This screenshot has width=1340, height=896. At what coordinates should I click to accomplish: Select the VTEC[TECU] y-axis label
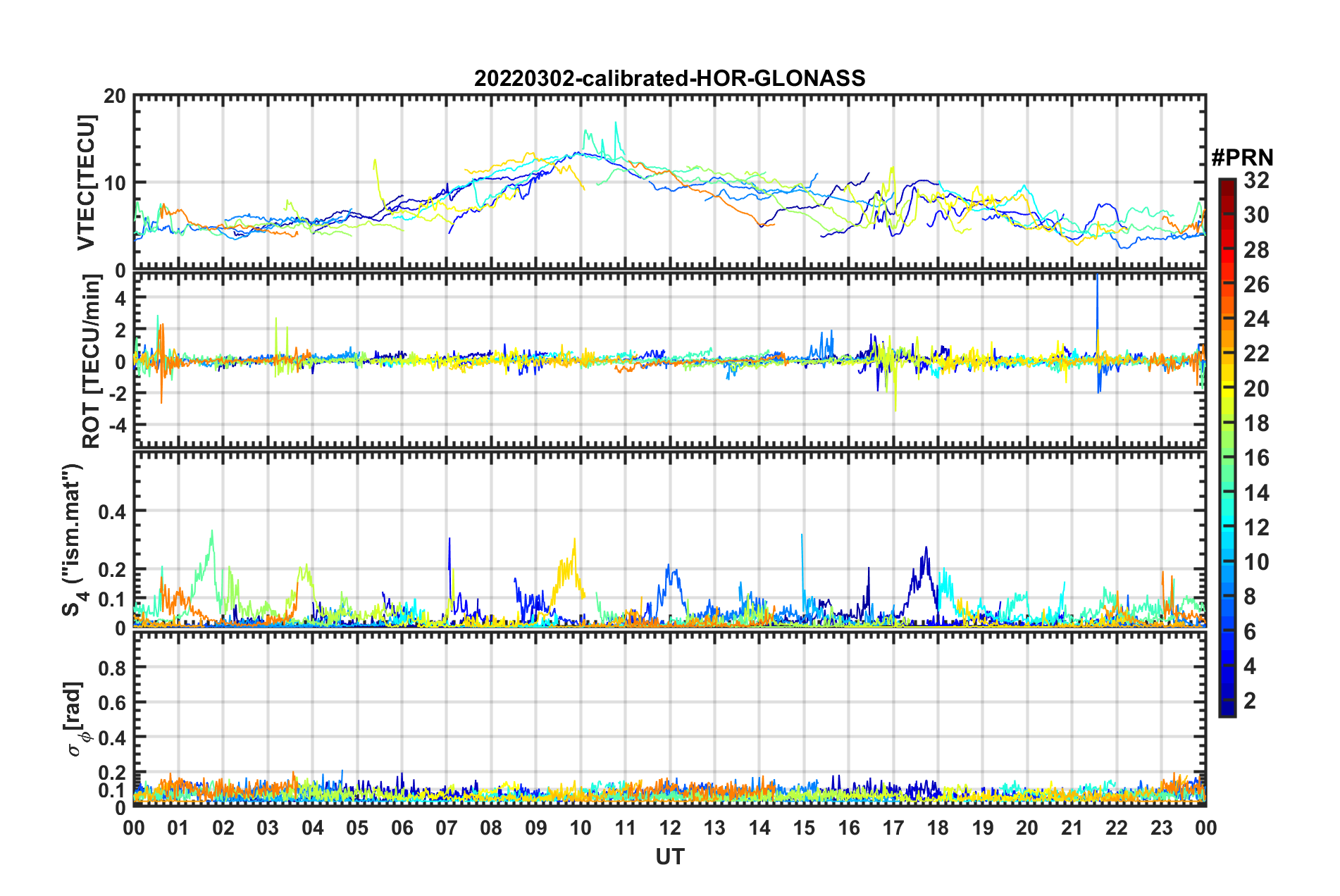tap(86, 182)
